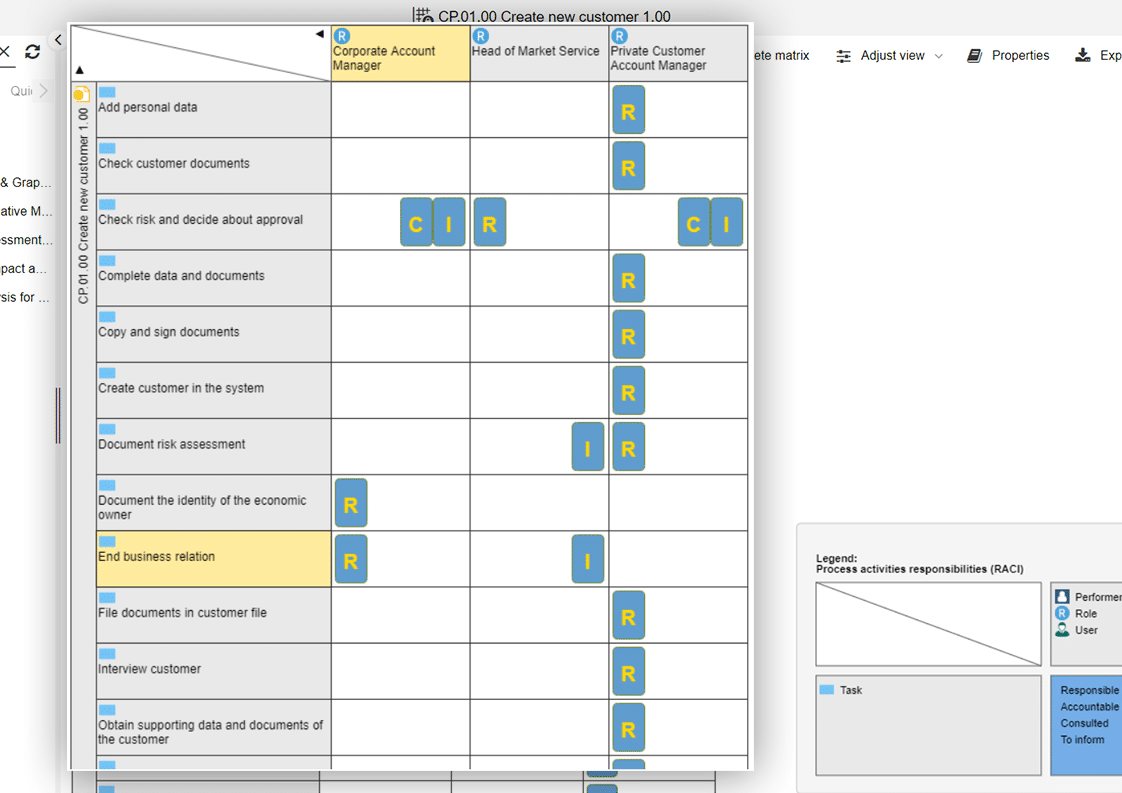Toggle the I cell in End business relation row
The width and height of the screenshot is (1122, 793).
587,559
